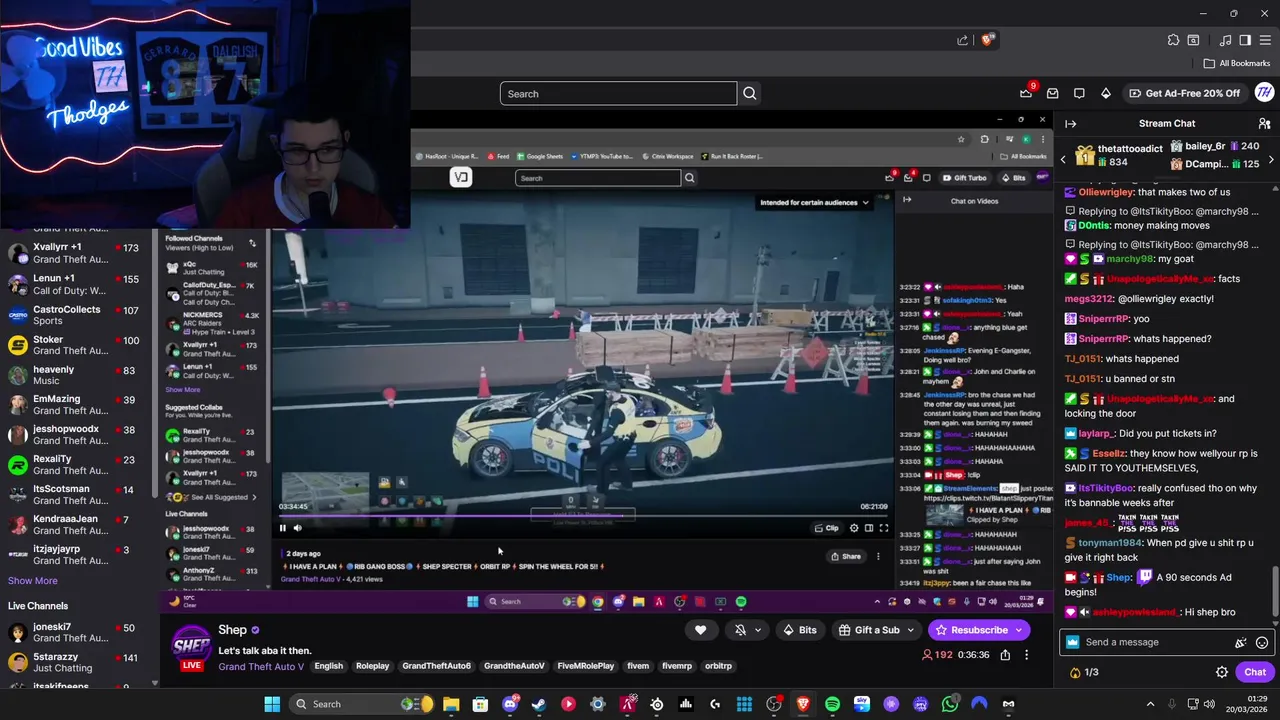Click the search magnifier button
Image resolution: width=1280 pixels, height=720 pixels.
749,94
